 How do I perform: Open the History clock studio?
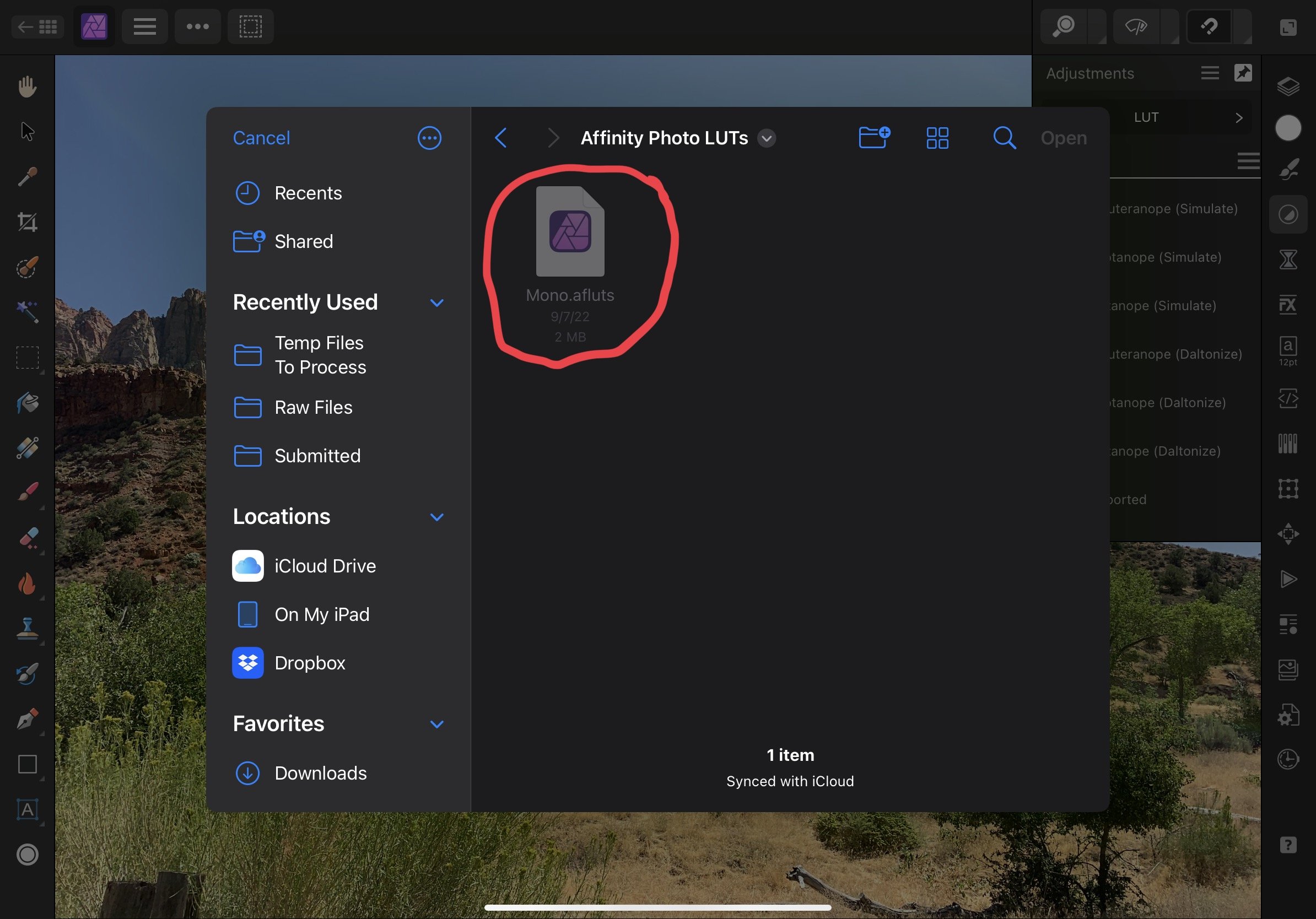tap(1288, 759)
